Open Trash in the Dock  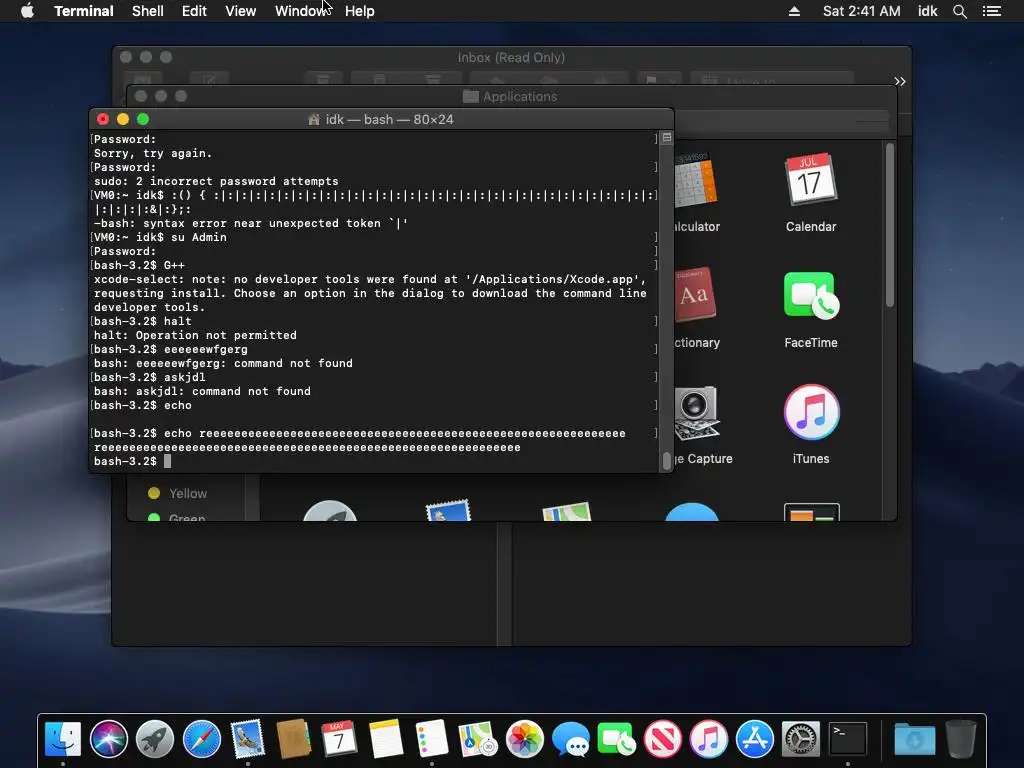click(x=961, y=739)
